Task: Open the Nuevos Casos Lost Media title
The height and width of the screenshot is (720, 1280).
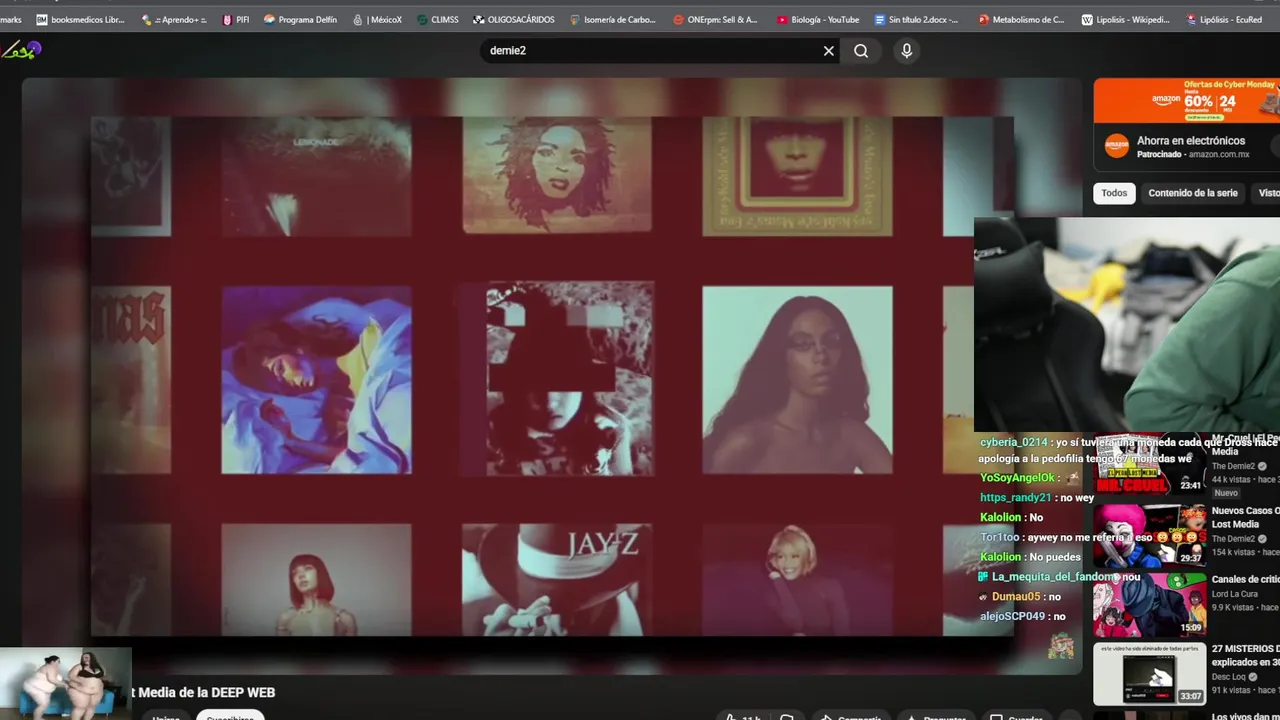Action: click(x=1245, y=517)
